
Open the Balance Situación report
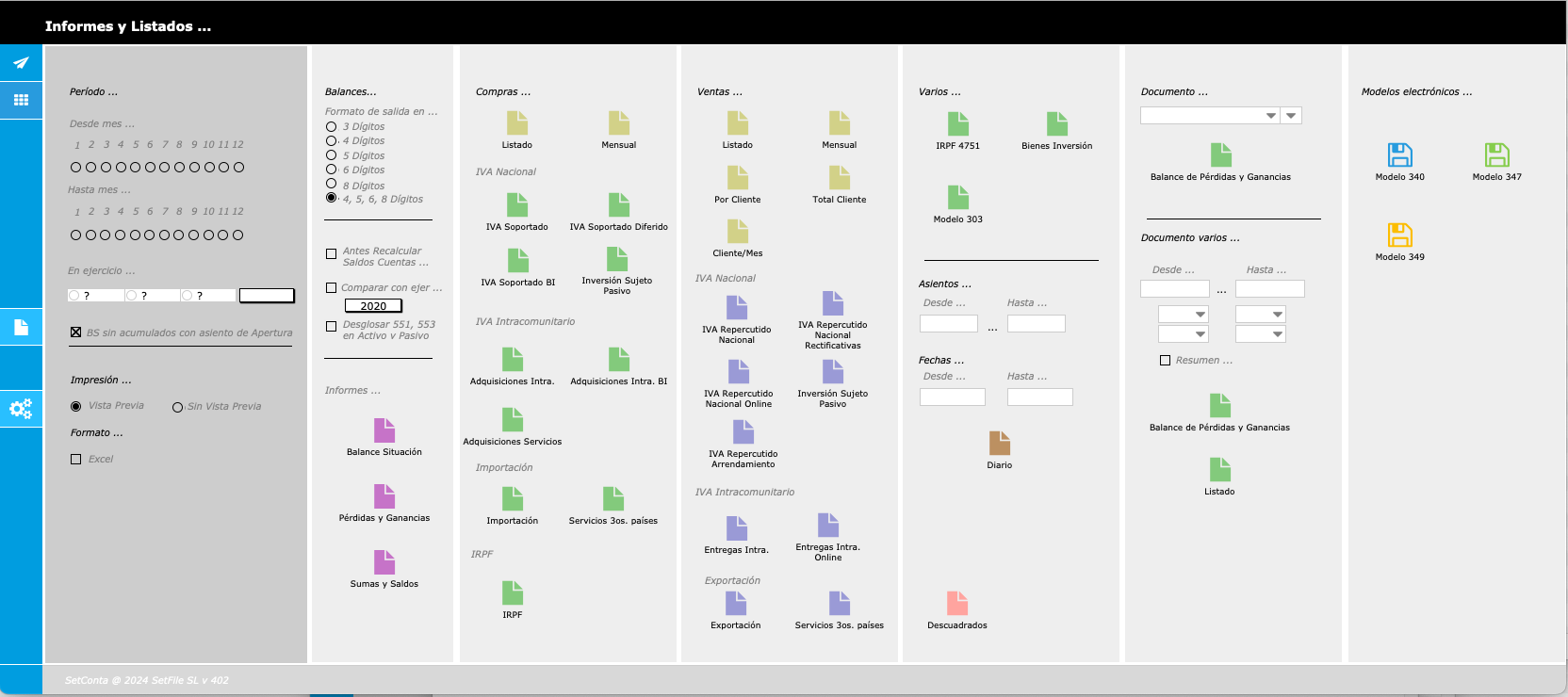pyautogui.click(x=384, y=430)
